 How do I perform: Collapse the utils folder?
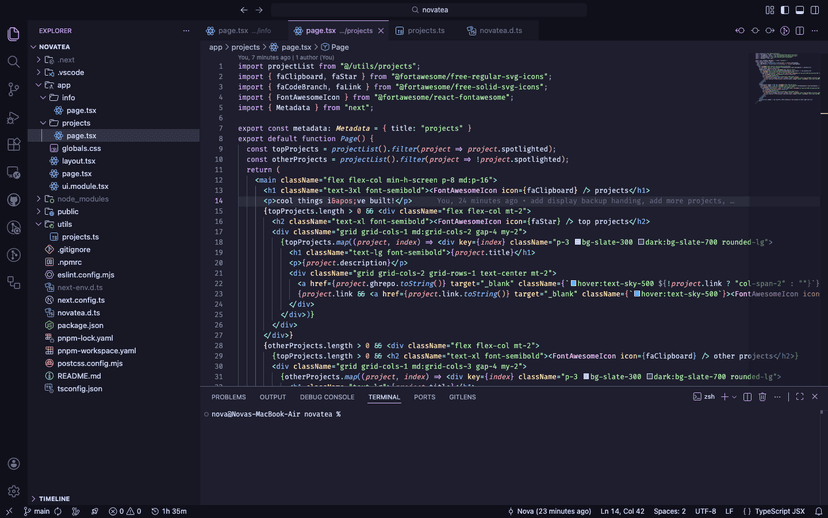[x=64, y=224]
